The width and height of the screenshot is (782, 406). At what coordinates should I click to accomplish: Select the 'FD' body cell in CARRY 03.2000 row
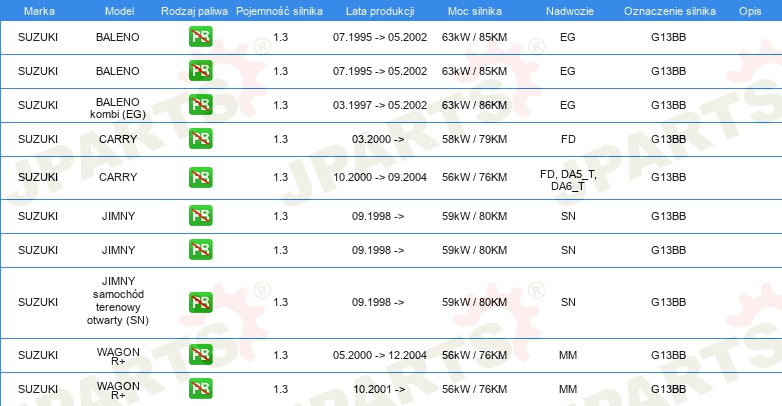click(568, 139)
